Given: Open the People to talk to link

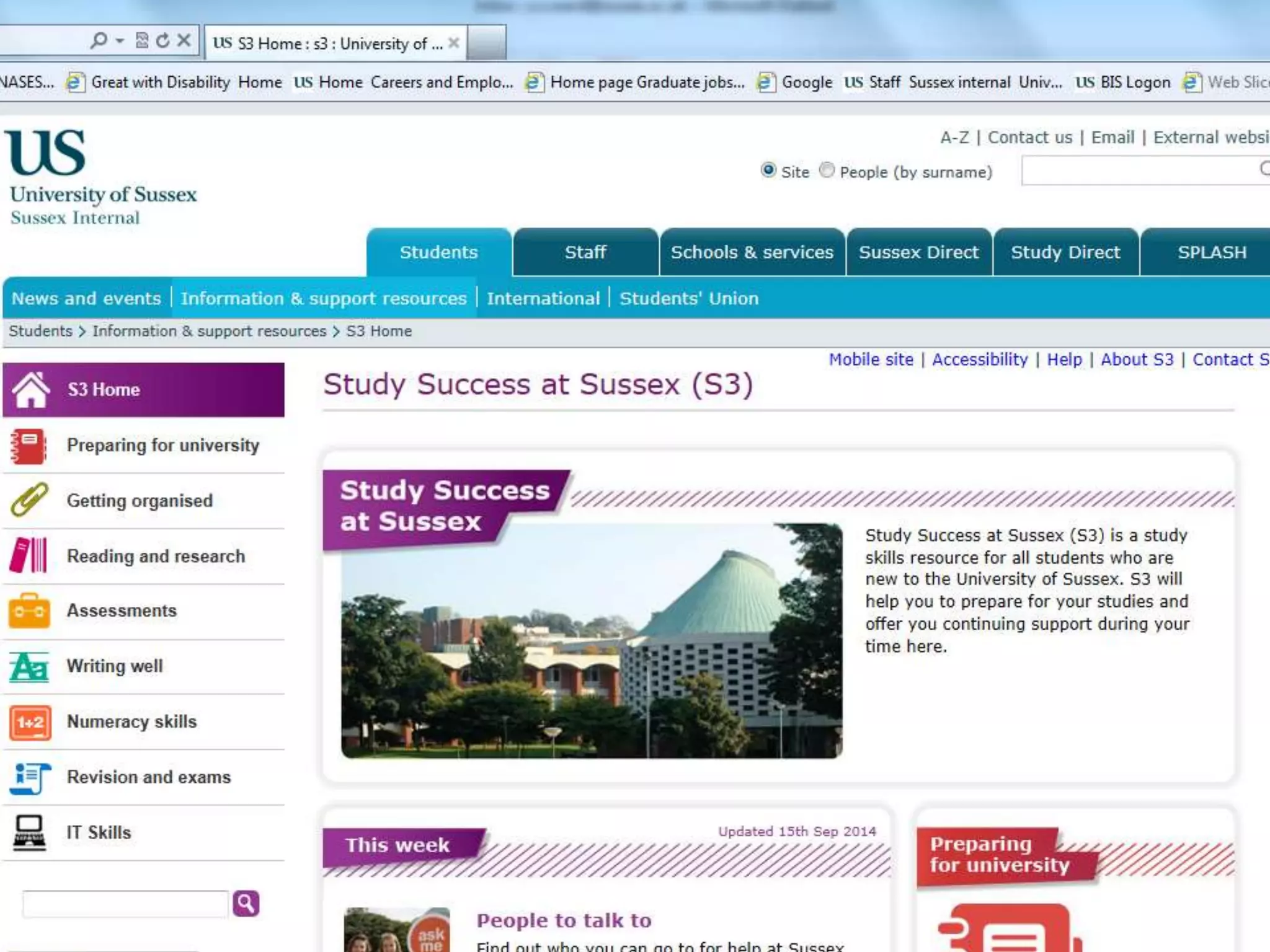Looking at the screenshot, I should 564,920.
